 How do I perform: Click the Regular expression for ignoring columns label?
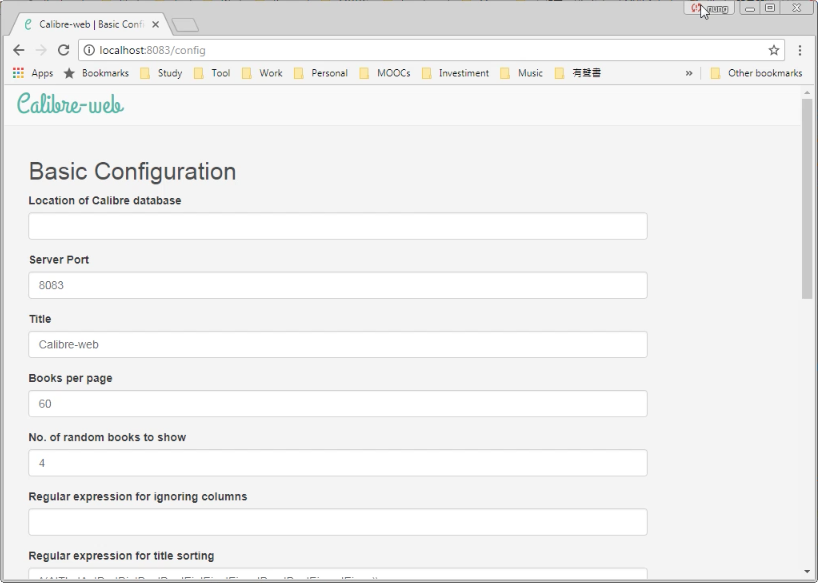pyautogui.click(x=138, y=496)
